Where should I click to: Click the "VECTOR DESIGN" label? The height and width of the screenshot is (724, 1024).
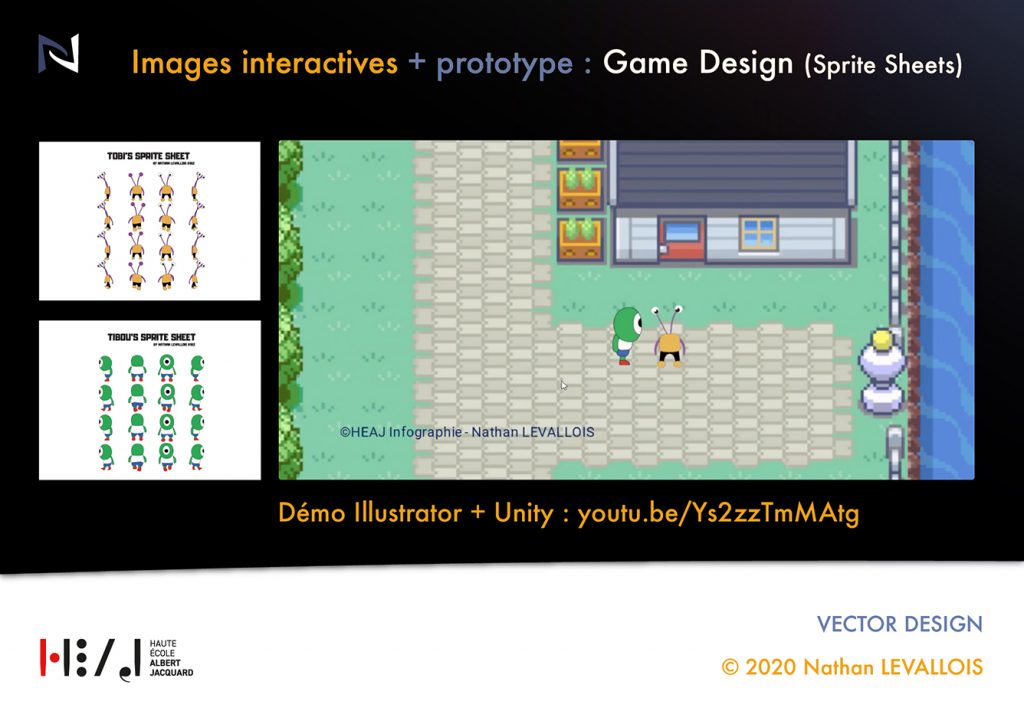pyautogui.click(x=899, y=624)
